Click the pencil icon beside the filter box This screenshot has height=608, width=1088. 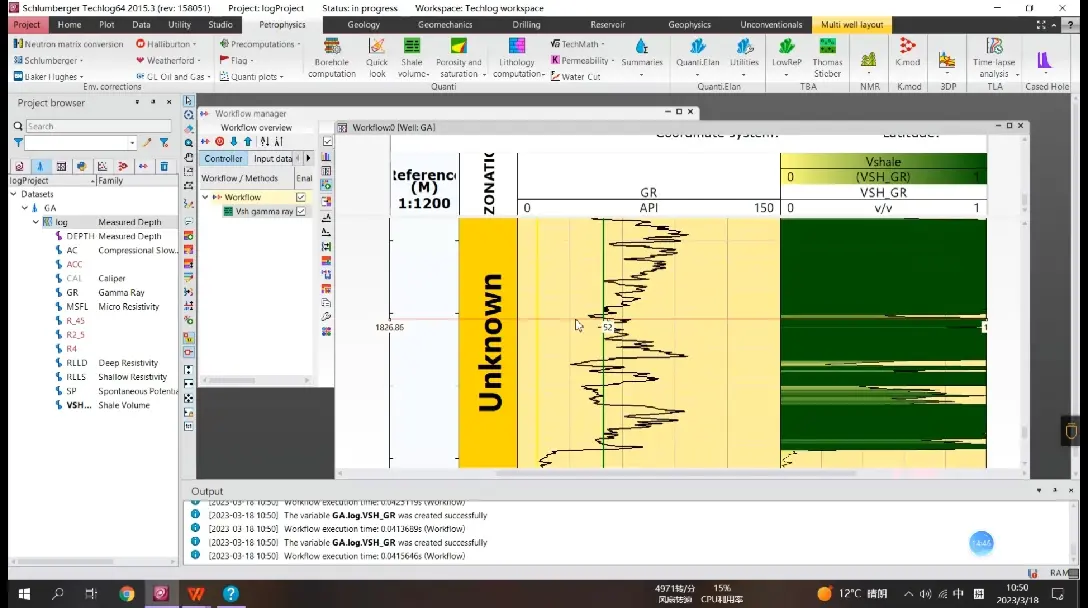coord(146,143)
